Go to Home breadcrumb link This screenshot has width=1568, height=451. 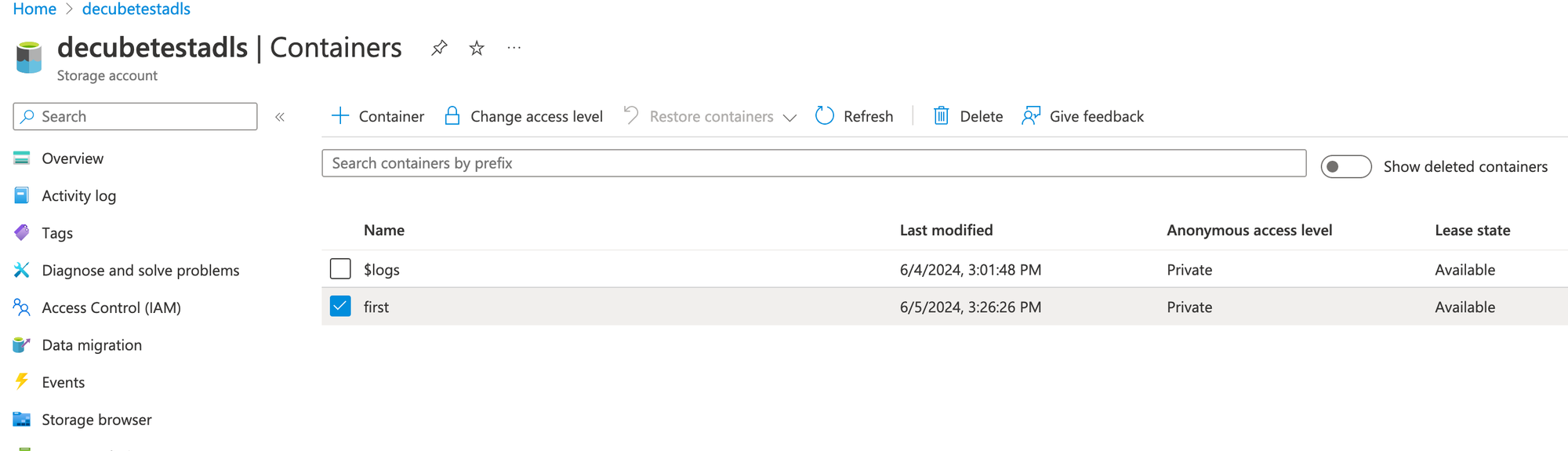(34, 9)
